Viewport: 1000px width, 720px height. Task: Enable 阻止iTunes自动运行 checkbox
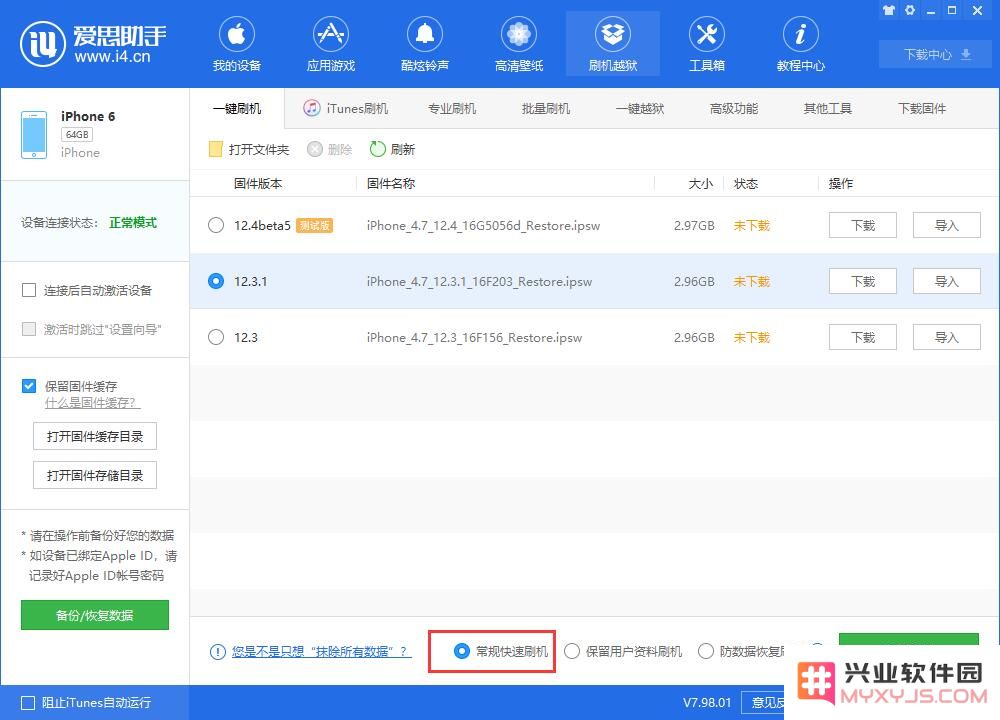tap(28, 703)
